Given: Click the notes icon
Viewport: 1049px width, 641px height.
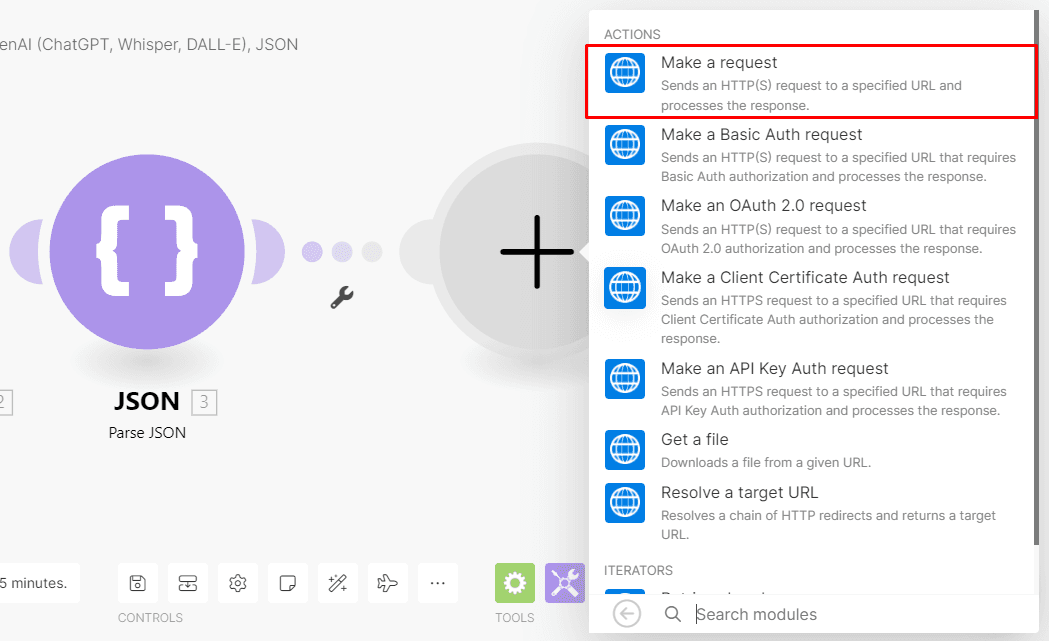Looking at the screenshot, I should [x=288, y=583].
